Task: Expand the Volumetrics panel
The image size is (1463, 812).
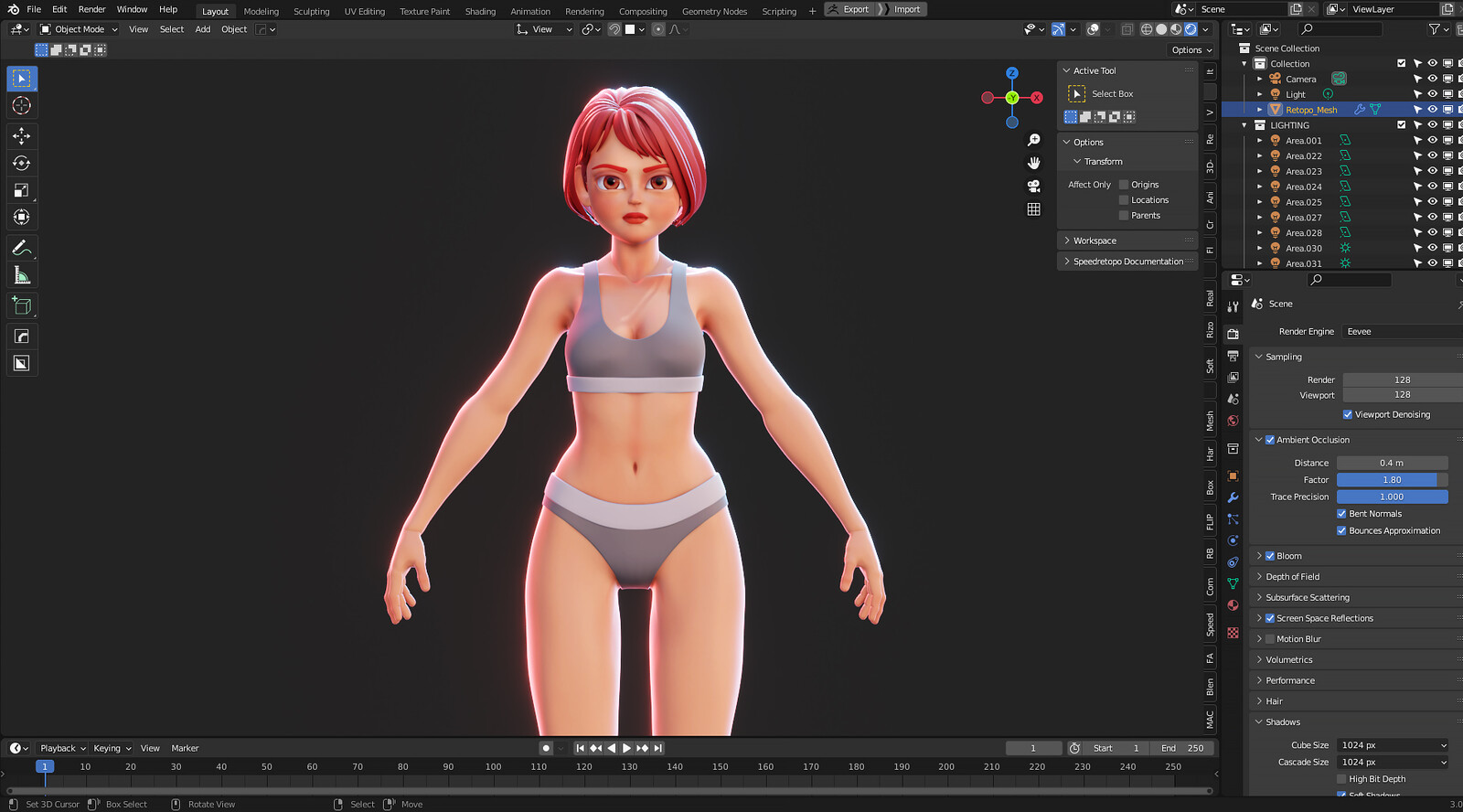Action: point(1357,660)
